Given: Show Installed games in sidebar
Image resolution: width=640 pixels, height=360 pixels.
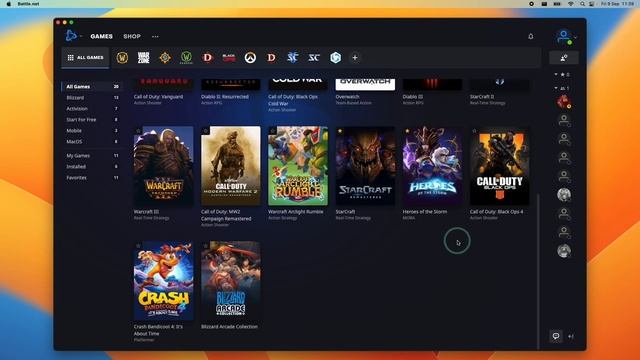Looking at the screenshot, I should click(x=92, y=167).
